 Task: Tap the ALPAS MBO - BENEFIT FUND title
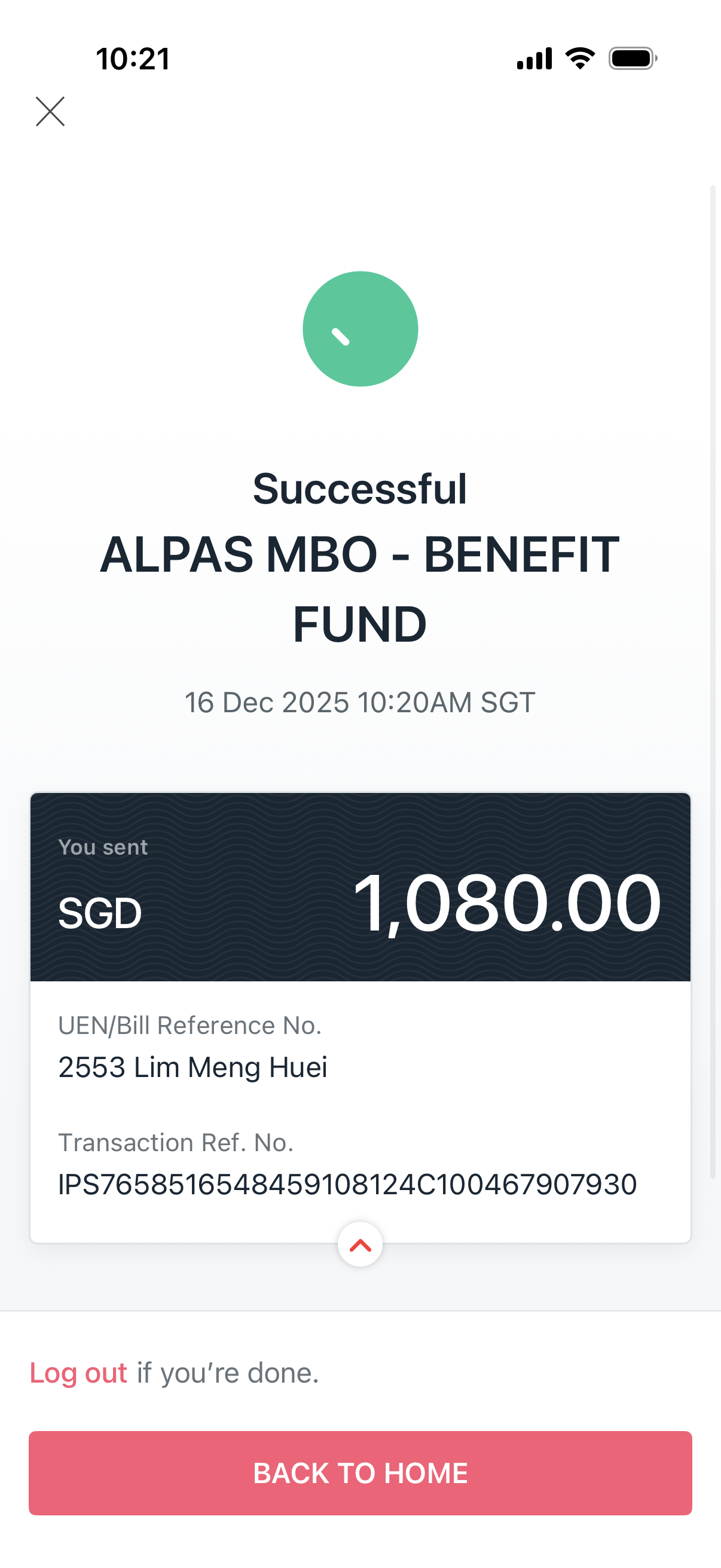pyautogui.click(x=360, y=588)
